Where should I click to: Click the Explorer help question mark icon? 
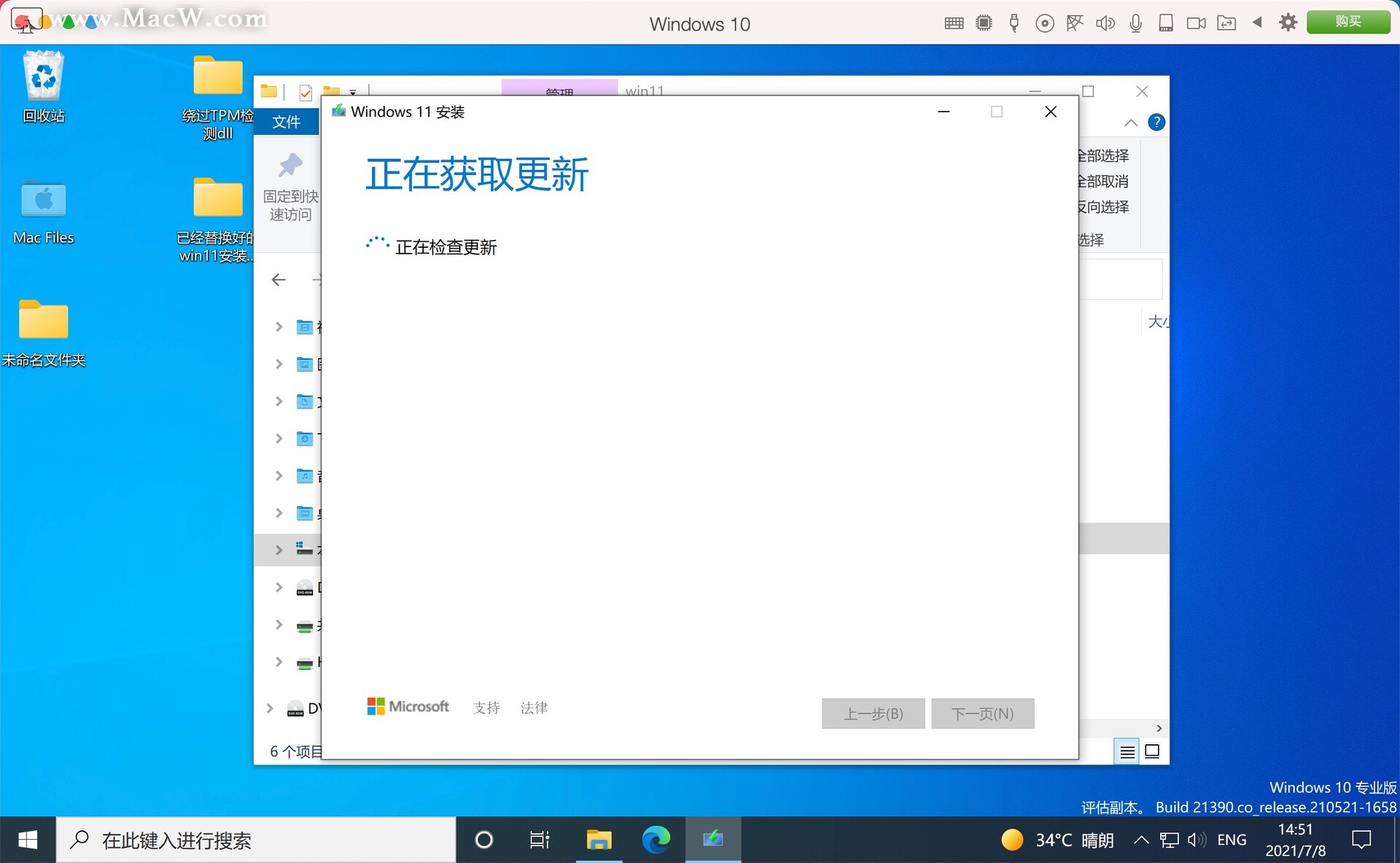click(x=1156, y=122)
